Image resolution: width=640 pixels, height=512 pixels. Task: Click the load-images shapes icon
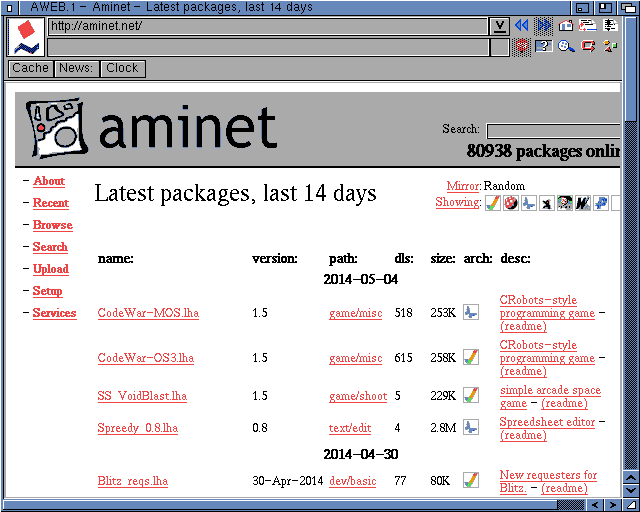610,46
